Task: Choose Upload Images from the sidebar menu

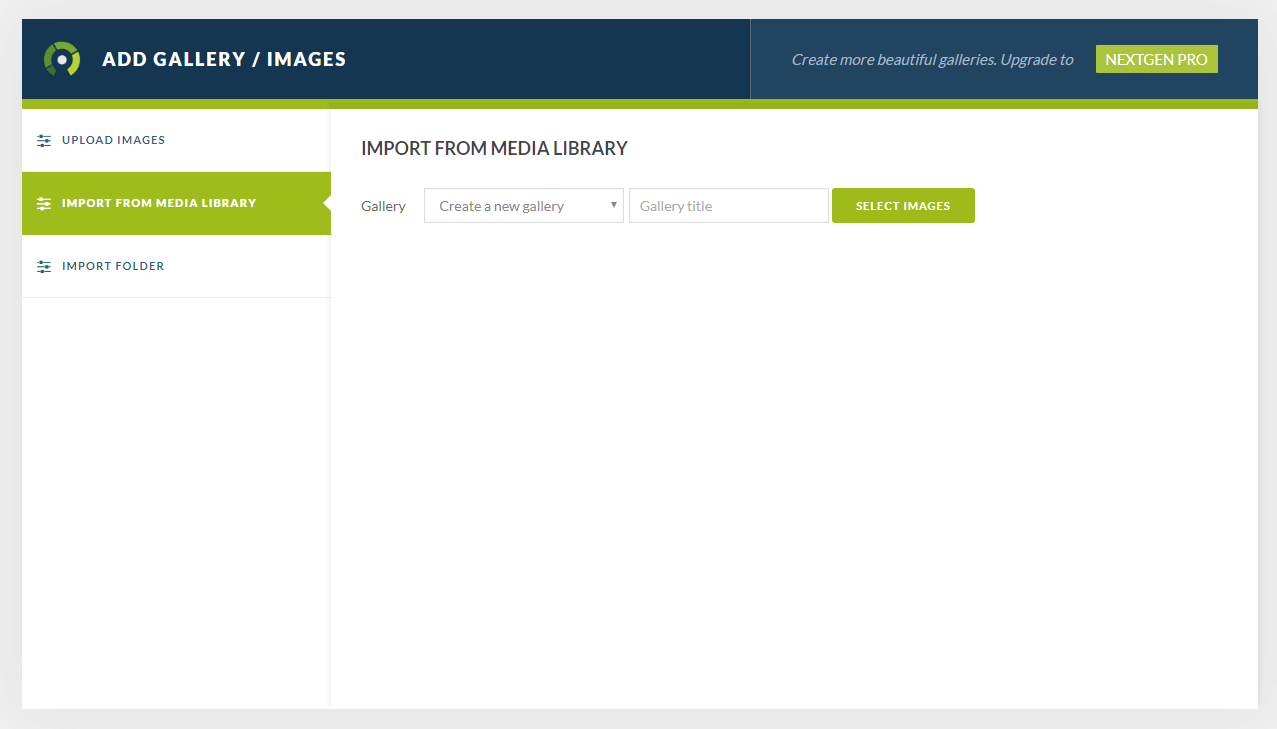Action: [113, 139]
